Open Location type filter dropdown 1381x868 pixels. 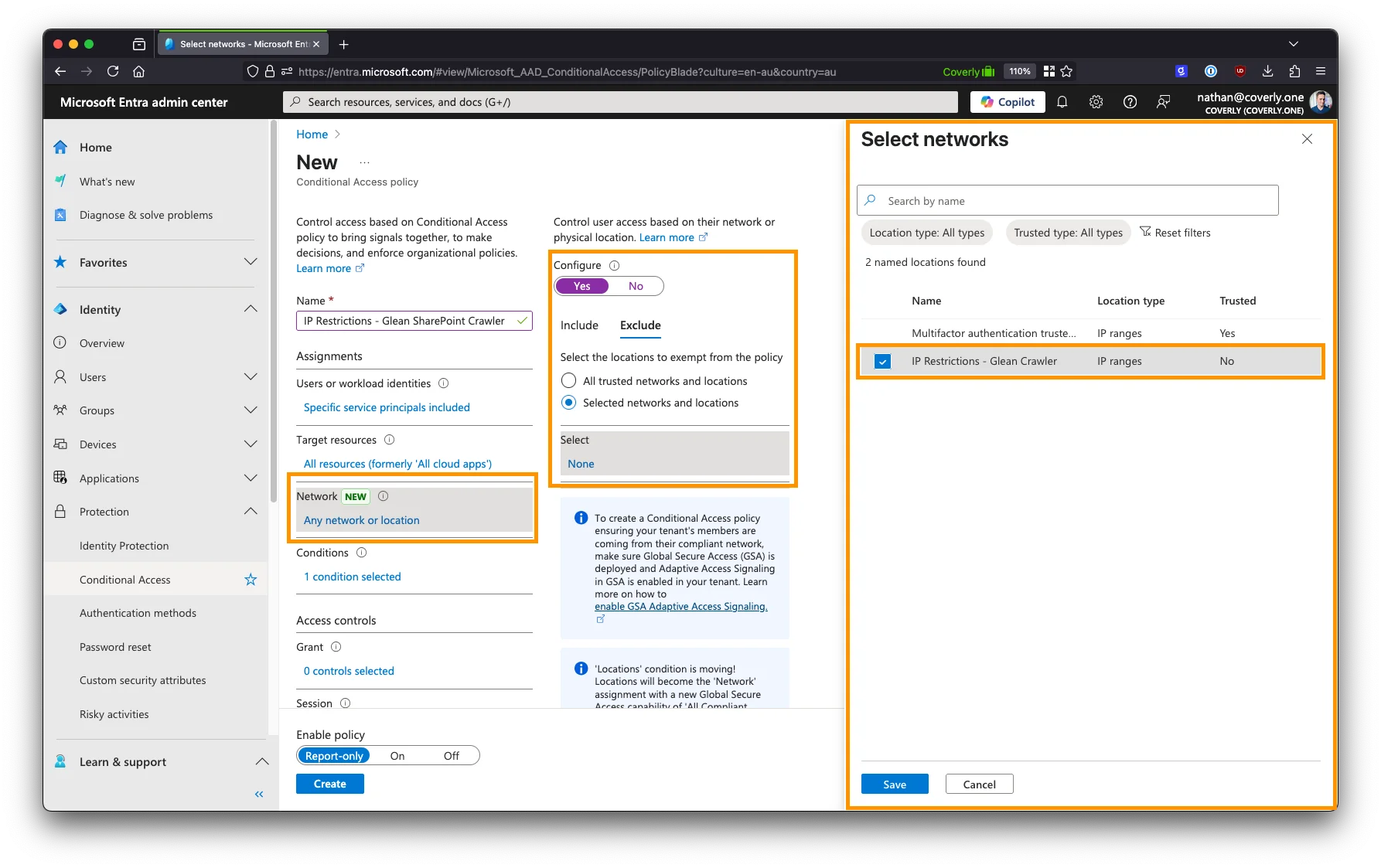926,233
